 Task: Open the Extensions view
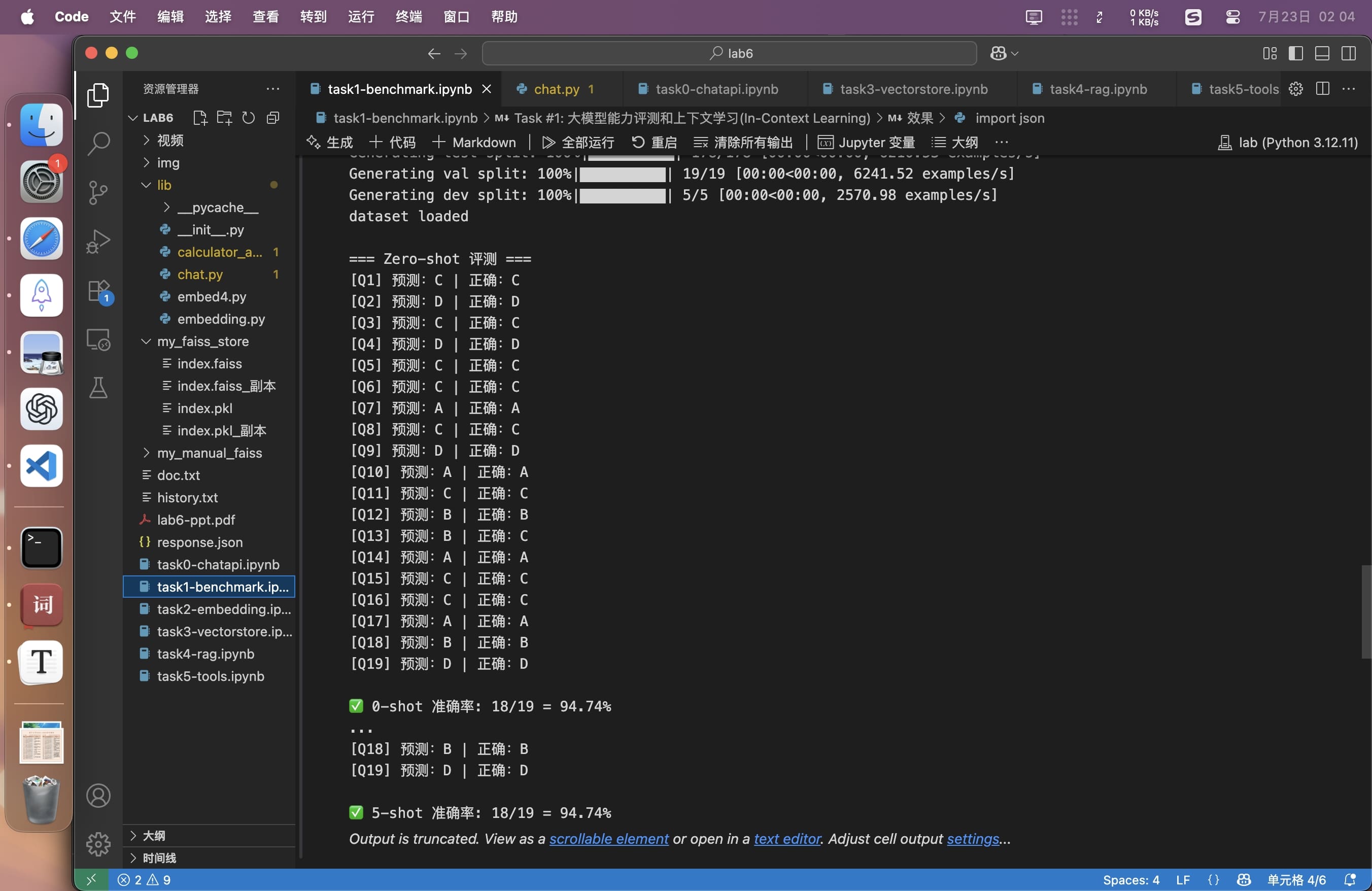98,290
